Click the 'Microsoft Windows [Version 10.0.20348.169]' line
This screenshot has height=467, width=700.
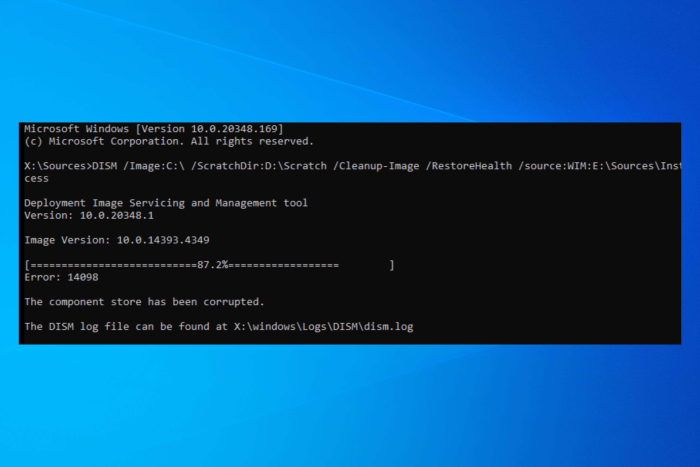(x=154, y=129)
